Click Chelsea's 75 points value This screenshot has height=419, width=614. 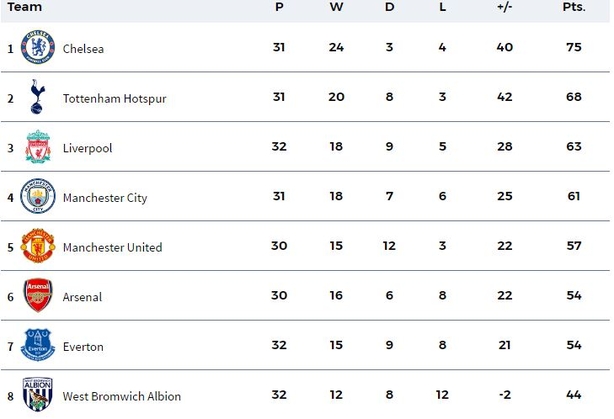(x=574, y=47)
